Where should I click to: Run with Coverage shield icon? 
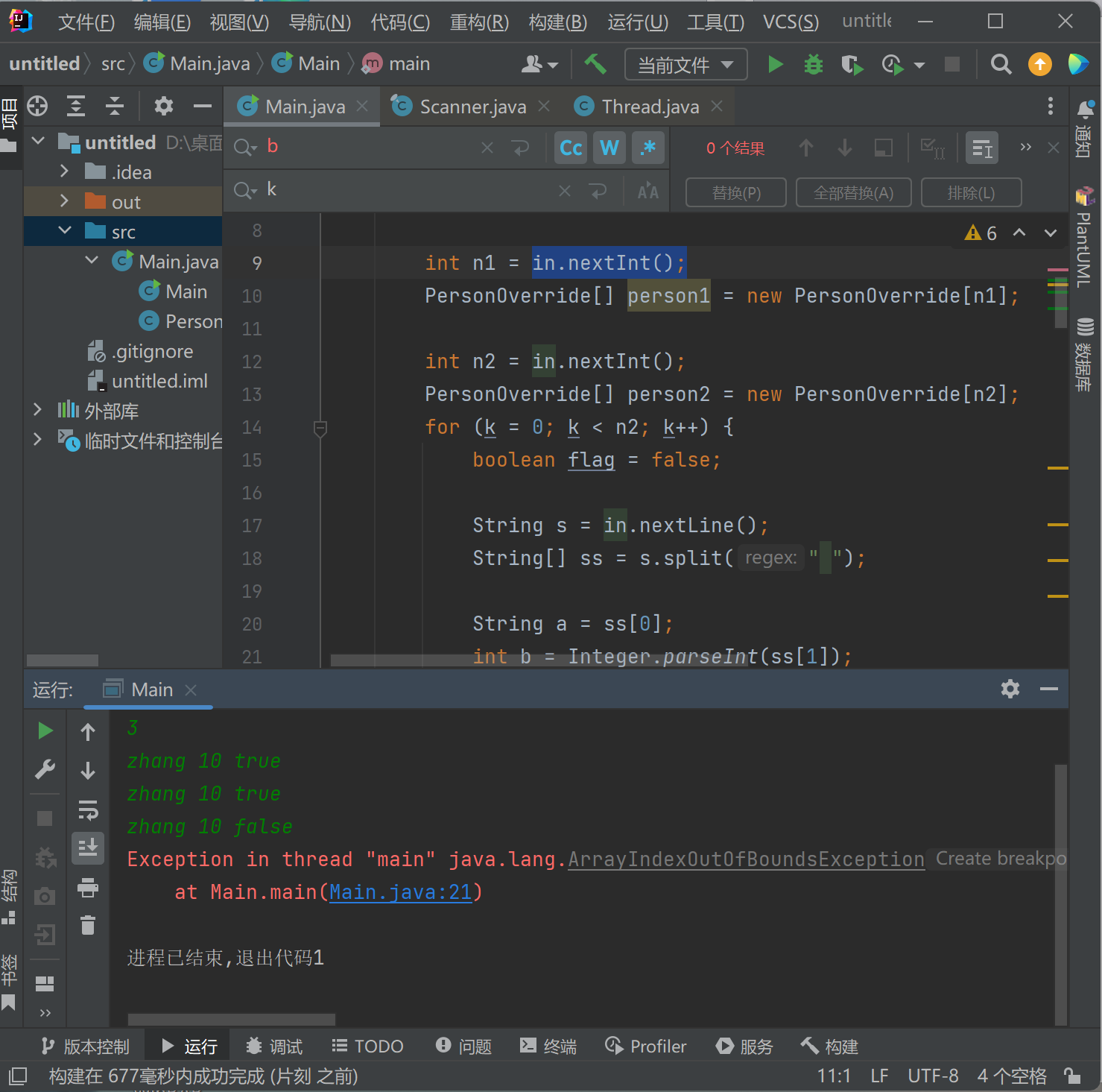(851, 65)
